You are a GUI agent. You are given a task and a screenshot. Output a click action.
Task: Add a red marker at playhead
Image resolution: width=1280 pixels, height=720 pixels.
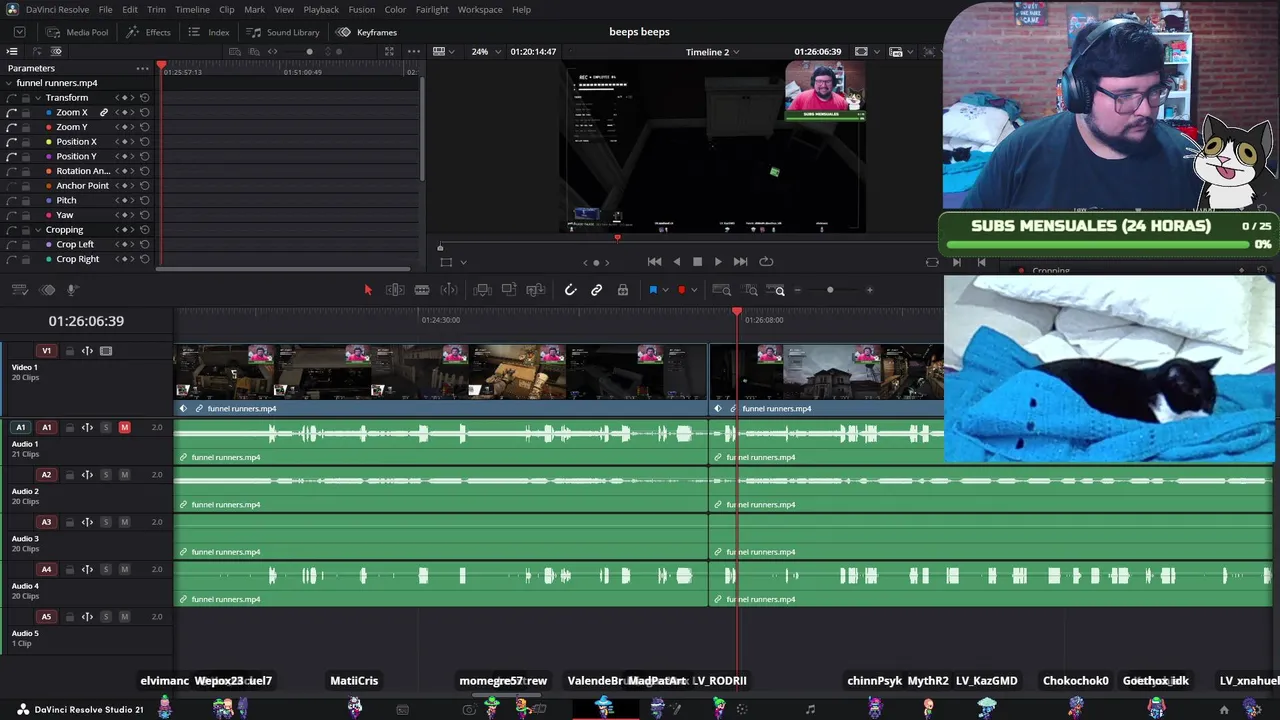[682, 290]
